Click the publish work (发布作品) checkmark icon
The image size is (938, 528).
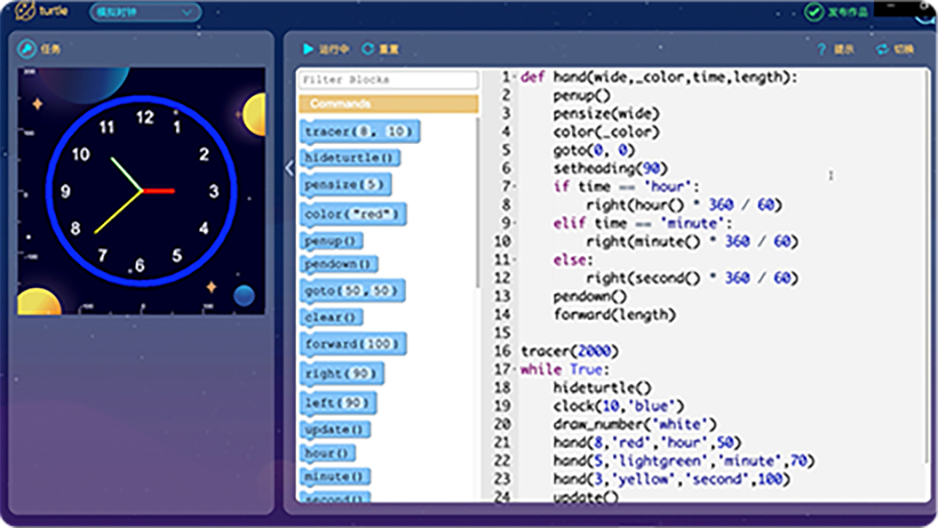814,12
